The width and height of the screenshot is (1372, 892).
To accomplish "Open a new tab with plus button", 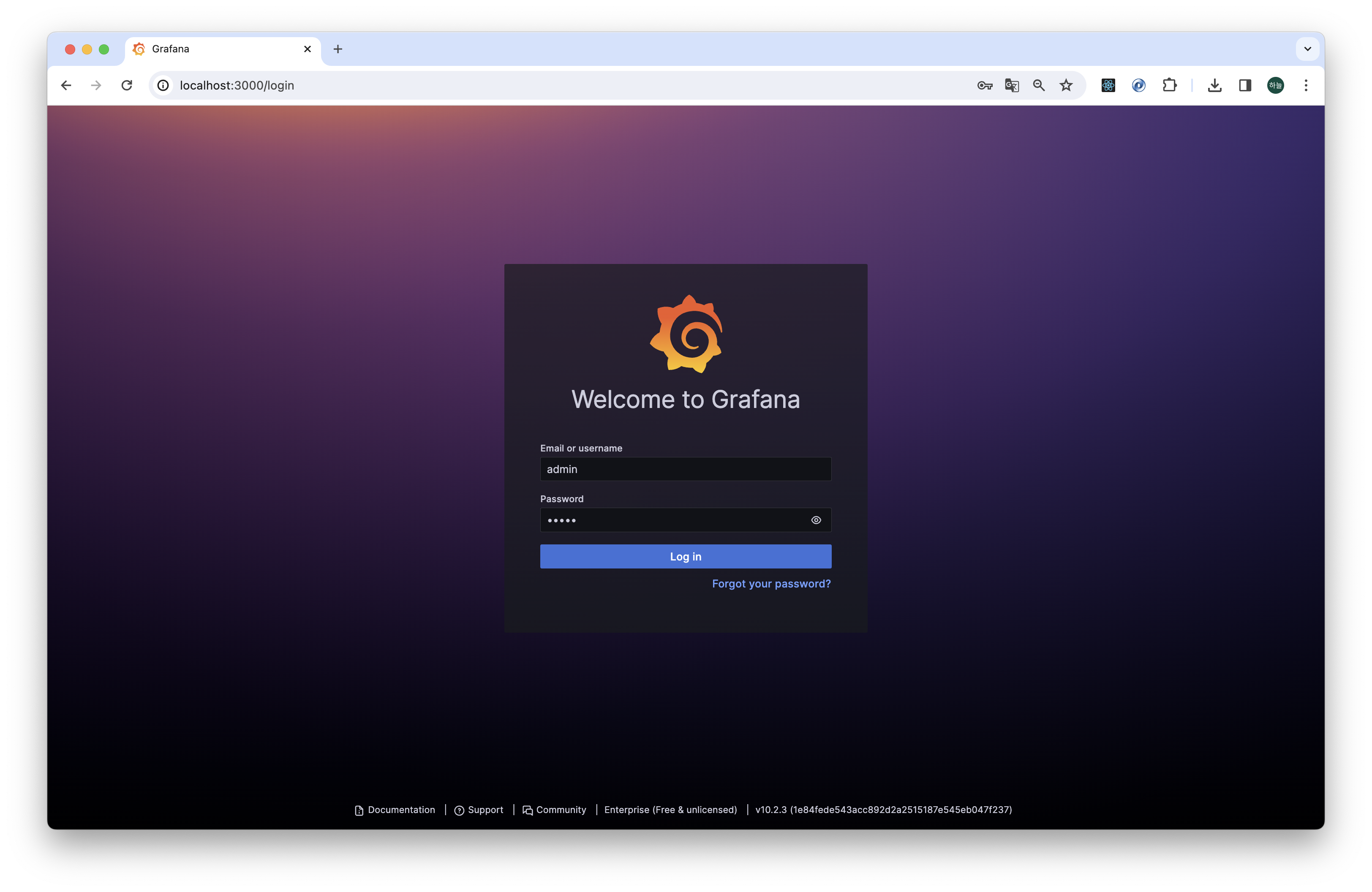I will (x=338, y=49).
